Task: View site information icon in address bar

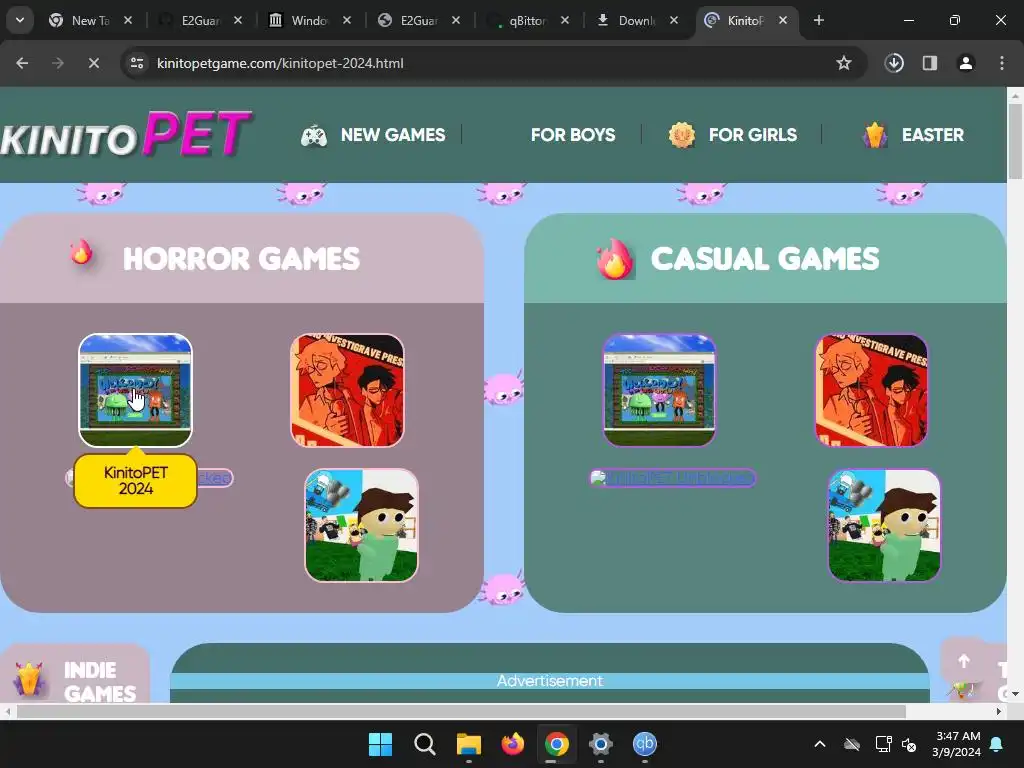Action: click(x=137, y=63)
